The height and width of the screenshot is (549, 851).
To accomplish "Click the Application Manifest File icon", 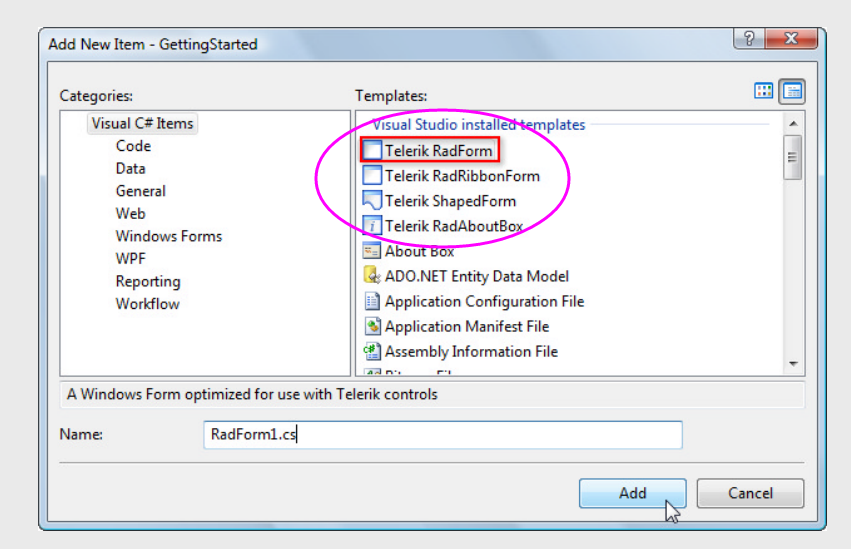I will [372, 325].
